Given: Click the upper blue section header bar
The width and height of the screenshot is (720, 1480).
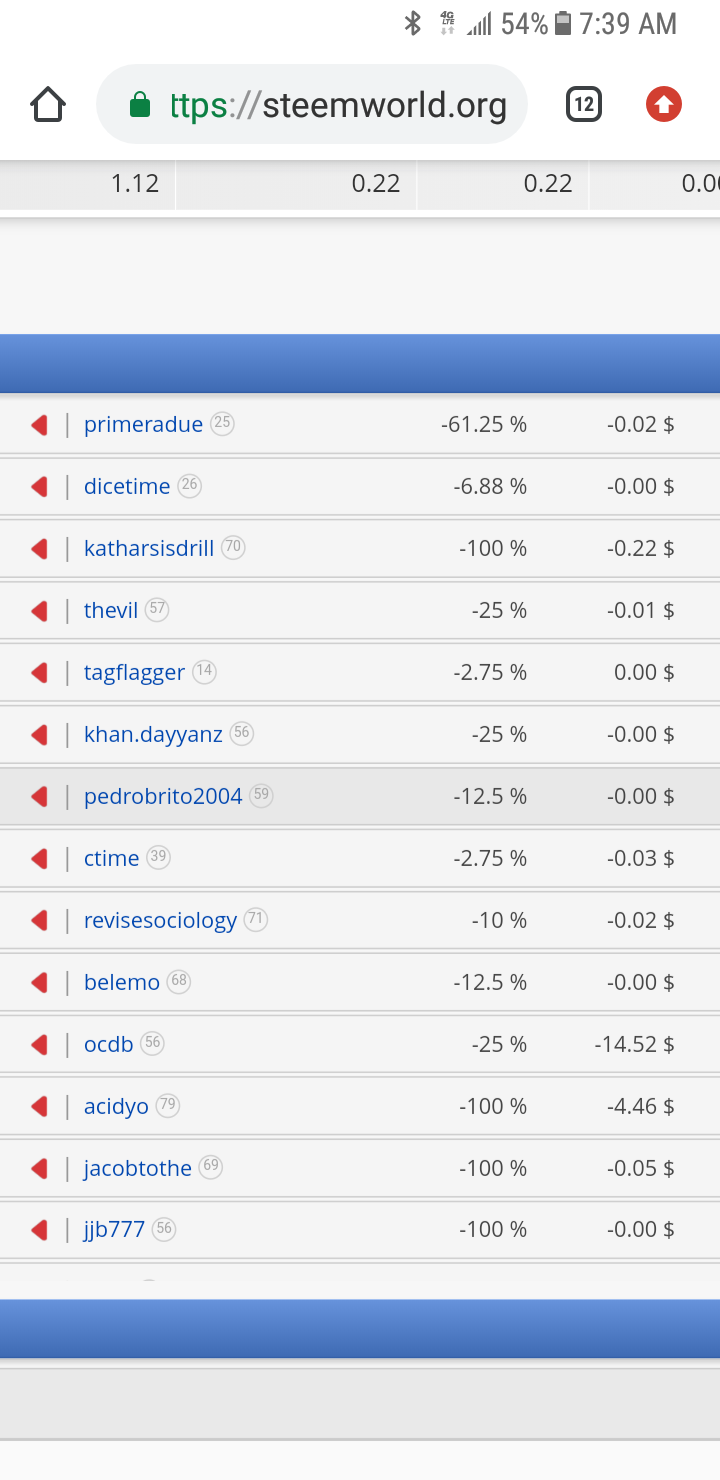Looking at the screenshot, I should pos(360,363).
